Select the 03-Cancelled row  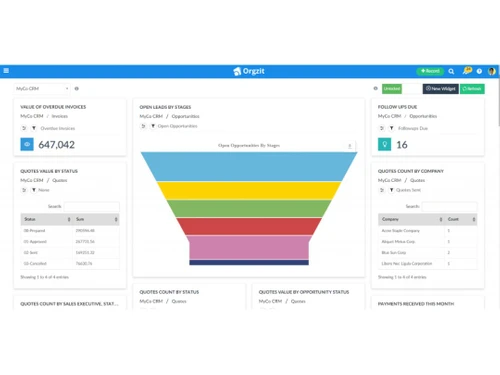[x=70, y=264]
